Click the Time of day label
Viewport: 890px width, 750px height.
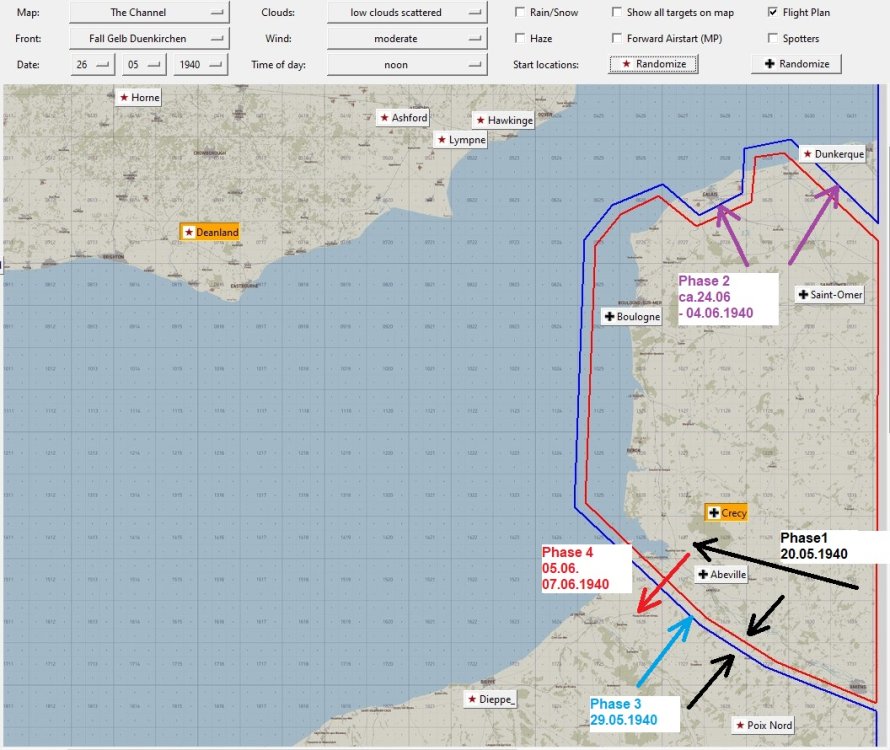278,65
